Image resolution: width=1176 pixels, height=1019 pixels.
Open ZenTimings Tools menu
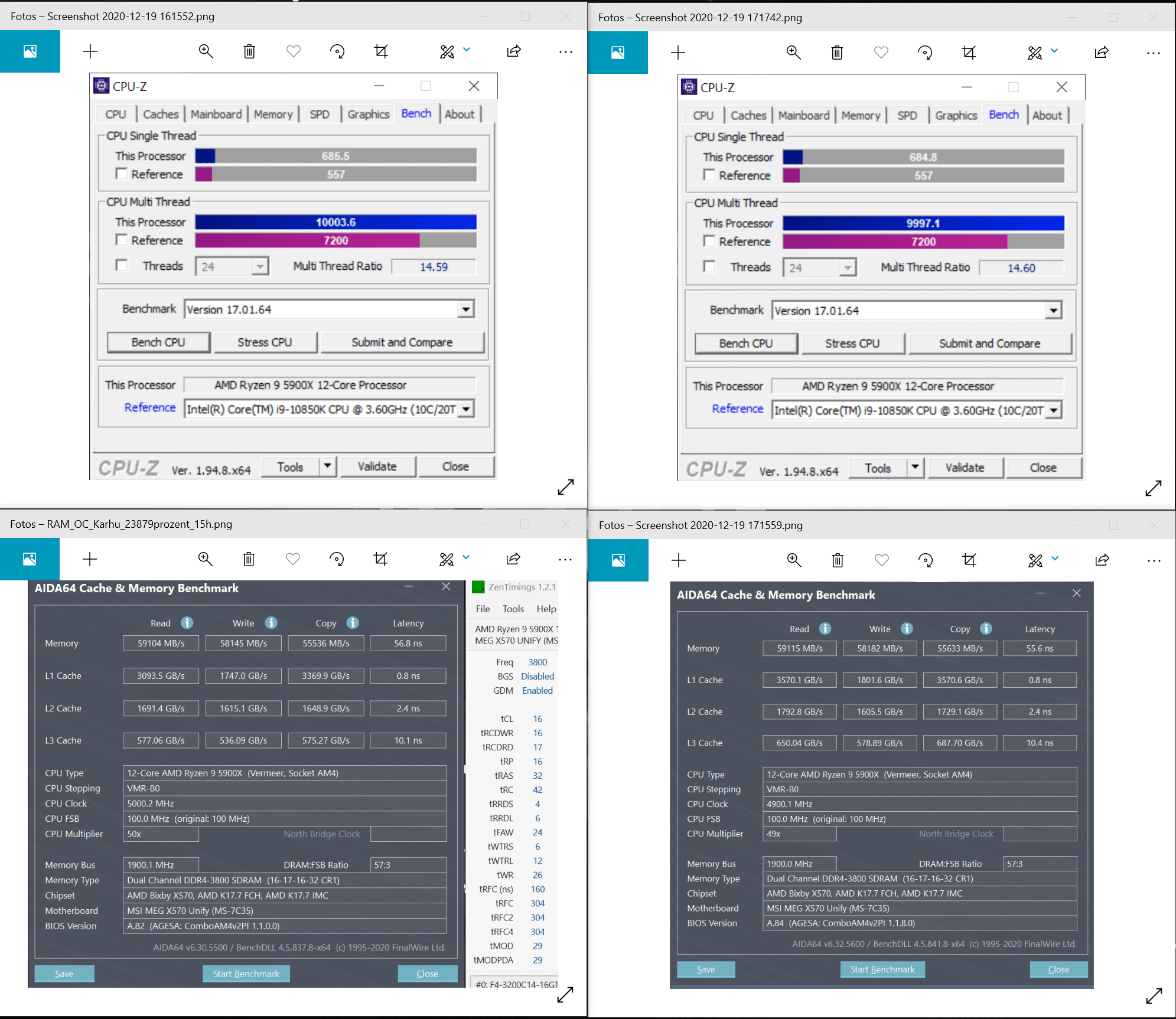tap(513, 609)
